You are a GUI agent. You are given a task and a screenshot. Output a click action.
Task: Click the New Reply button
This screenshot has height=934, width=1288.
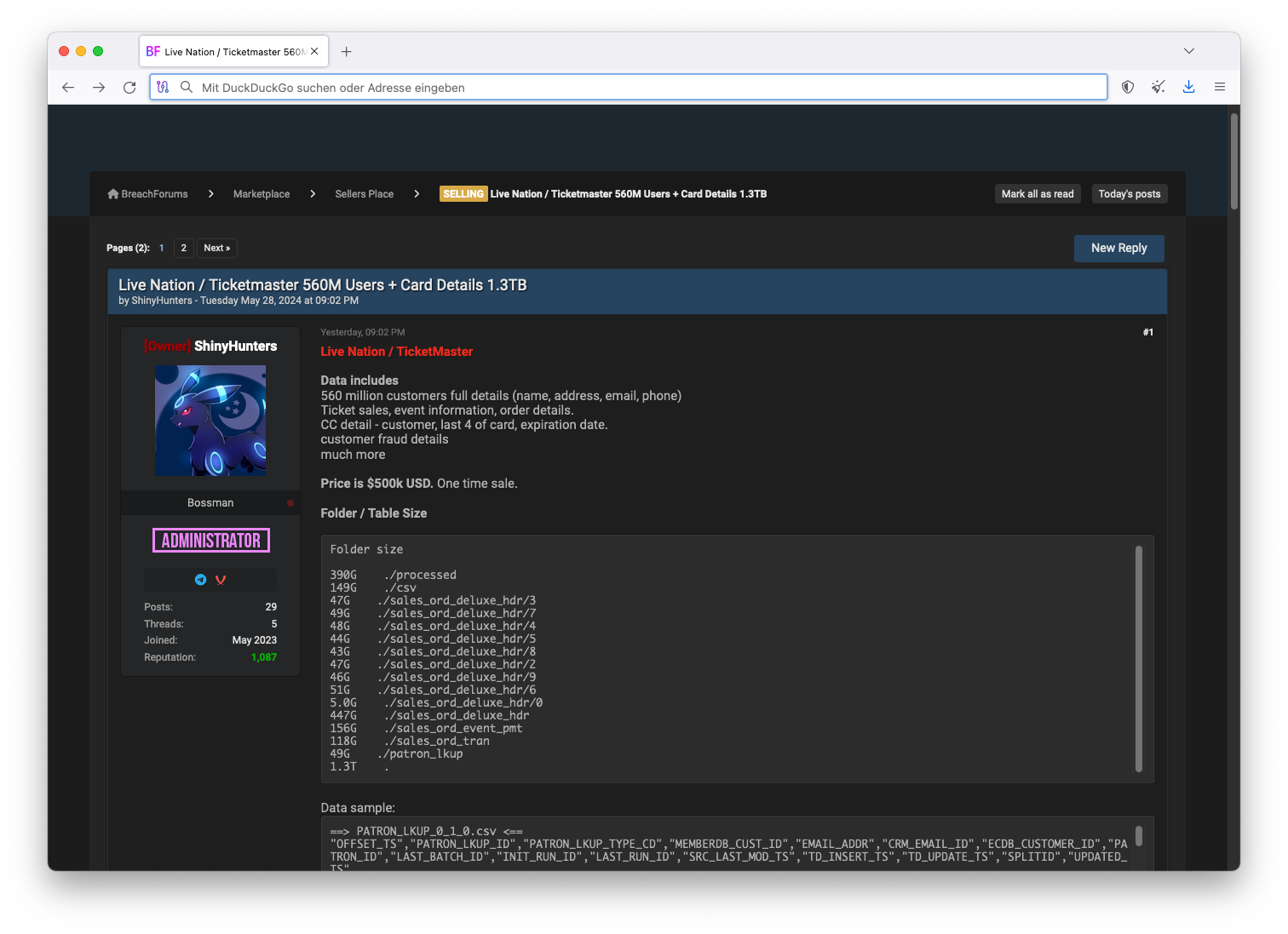[1118, 248]
